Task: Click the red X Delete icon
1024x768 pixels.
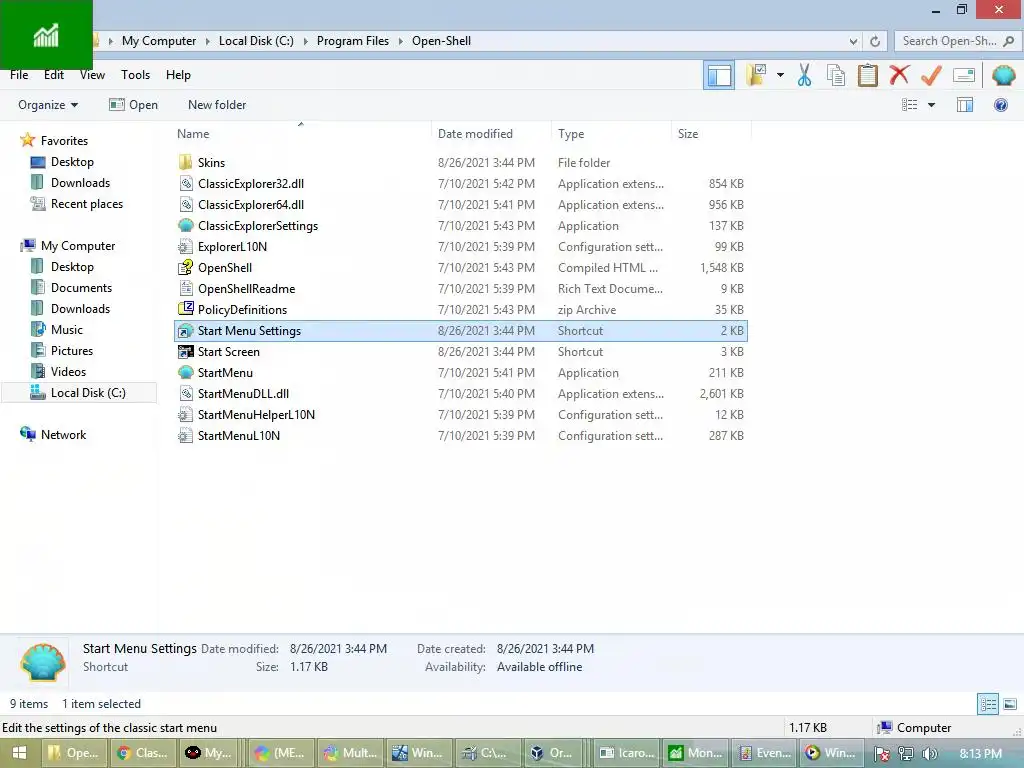Action: (x=899, y=75)
